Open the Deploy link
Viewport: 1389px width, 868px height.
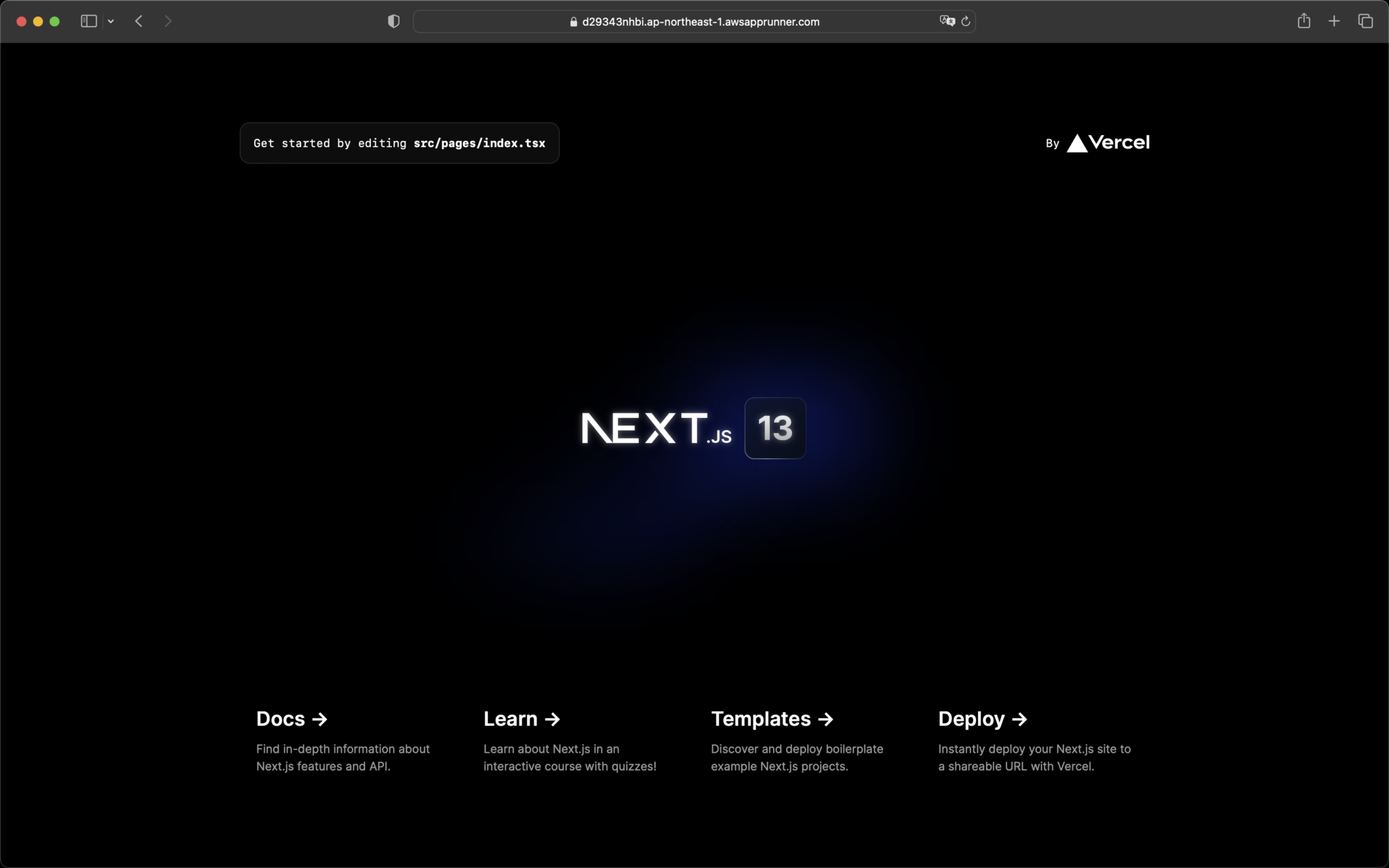click(982, 719)
